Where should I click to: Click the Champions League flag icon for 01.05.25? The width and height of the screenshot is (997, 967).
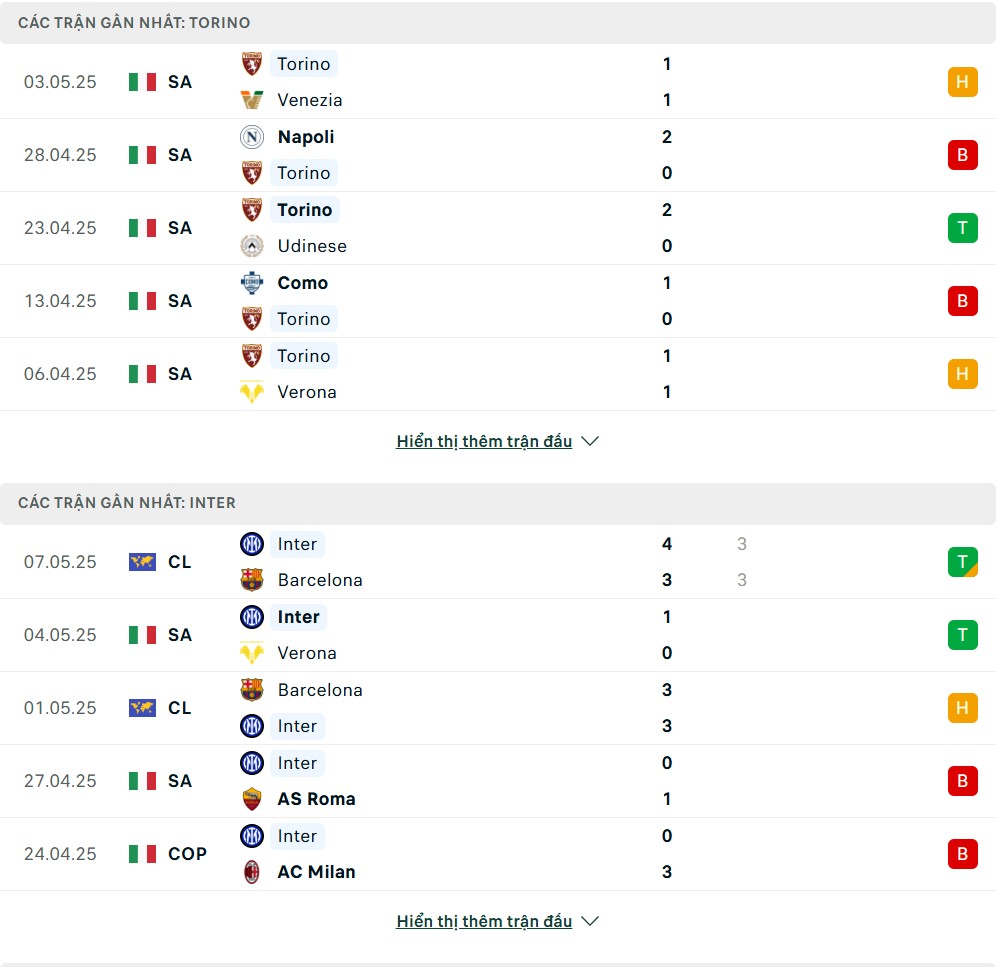click(x=142, y=708)
